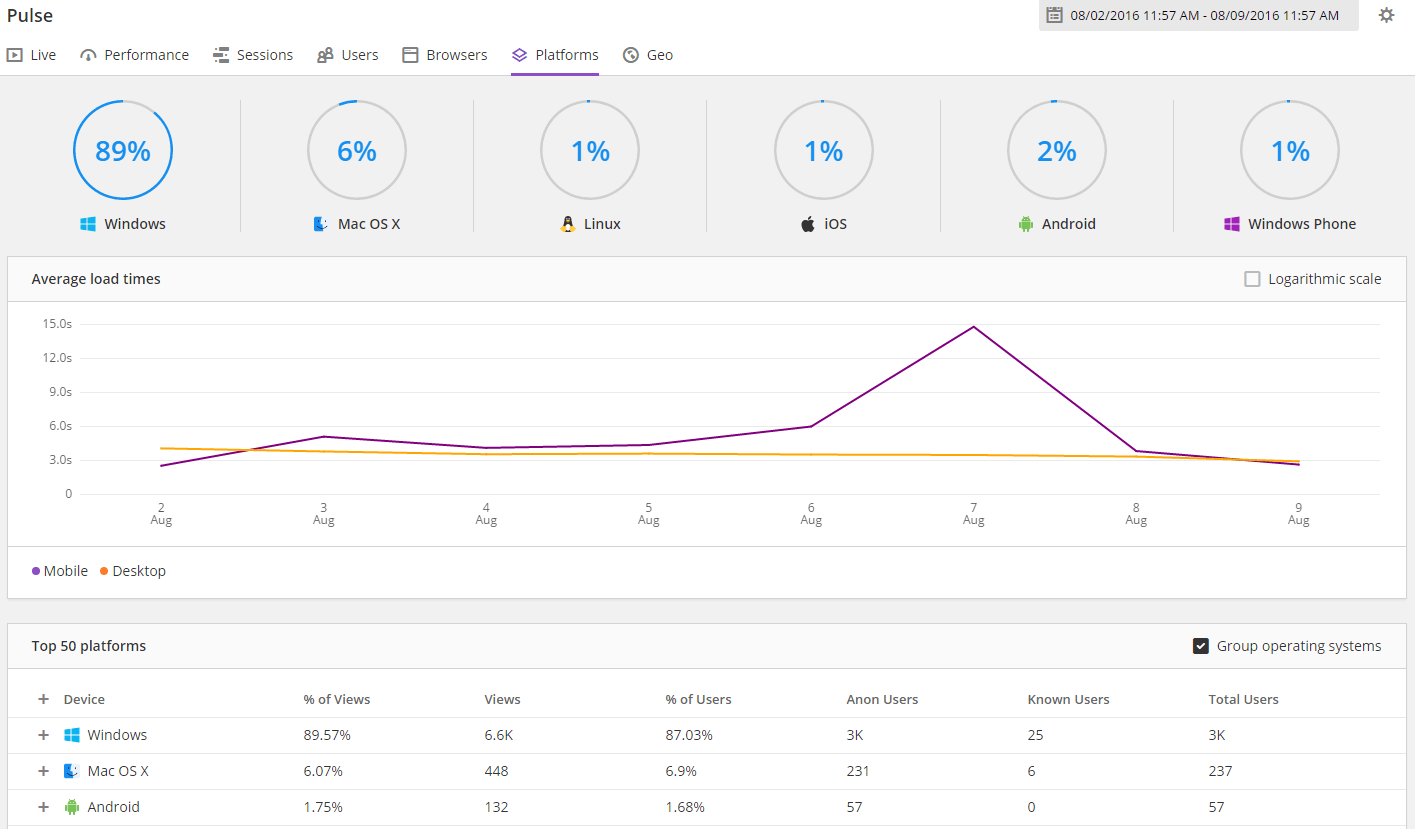Click the Mac OS X Apple logo icon
The height and width of the screenshot is (829, 1415).
pos(321,223)
